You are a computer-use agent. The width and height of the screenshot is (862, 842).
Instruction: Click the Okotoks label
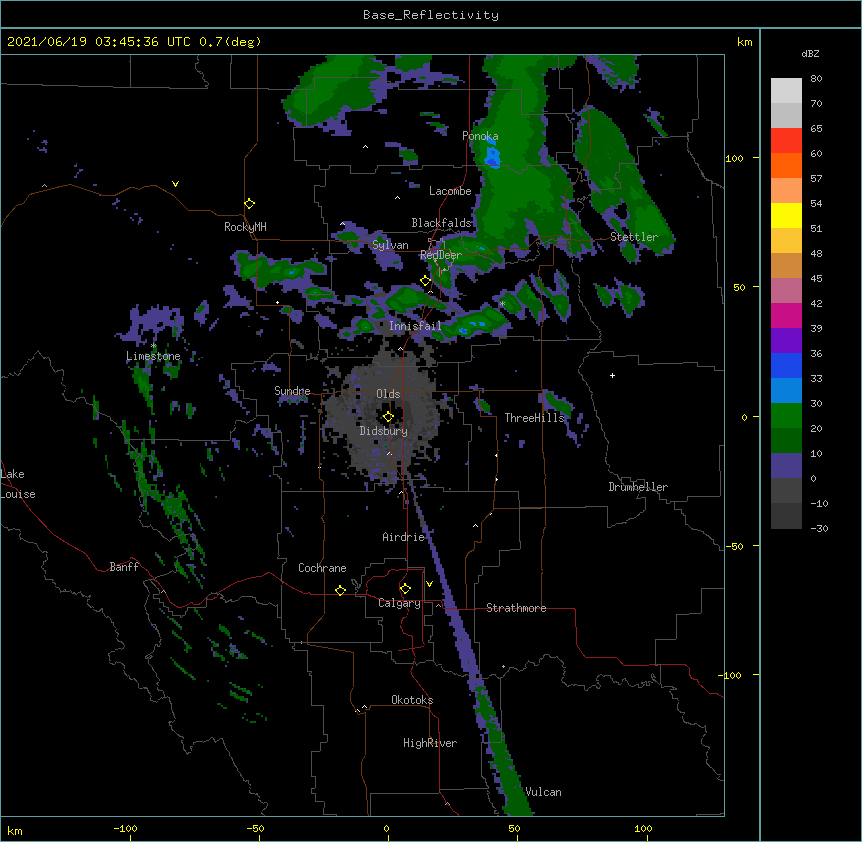(412, 700)
